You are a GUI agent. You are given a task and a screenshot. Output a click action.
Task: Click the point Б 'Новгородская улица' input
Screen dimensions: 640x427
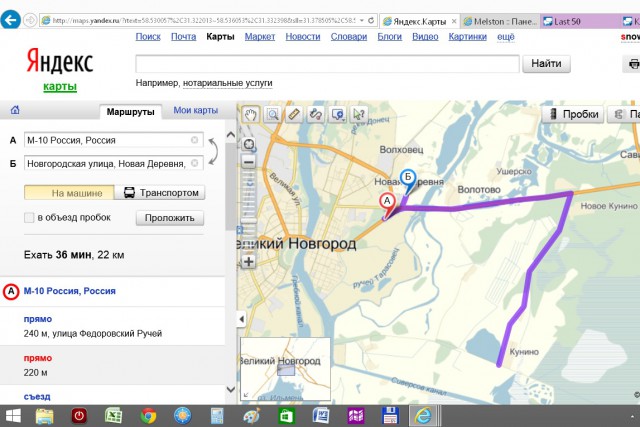pos(113,163)
